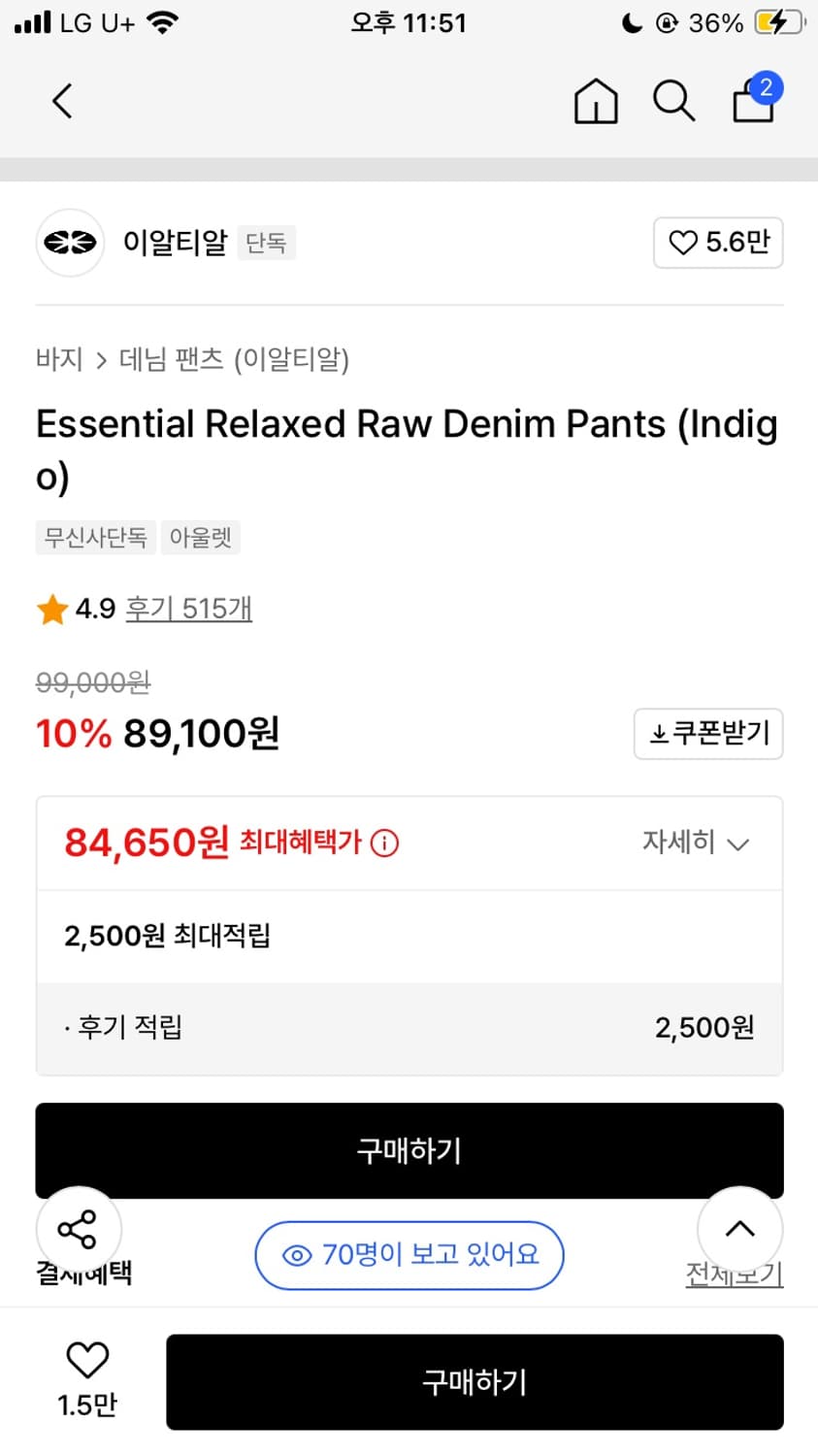Open search with the magnifier icon
This screenshot has width=818, height=1456.
tap(673, 101)
